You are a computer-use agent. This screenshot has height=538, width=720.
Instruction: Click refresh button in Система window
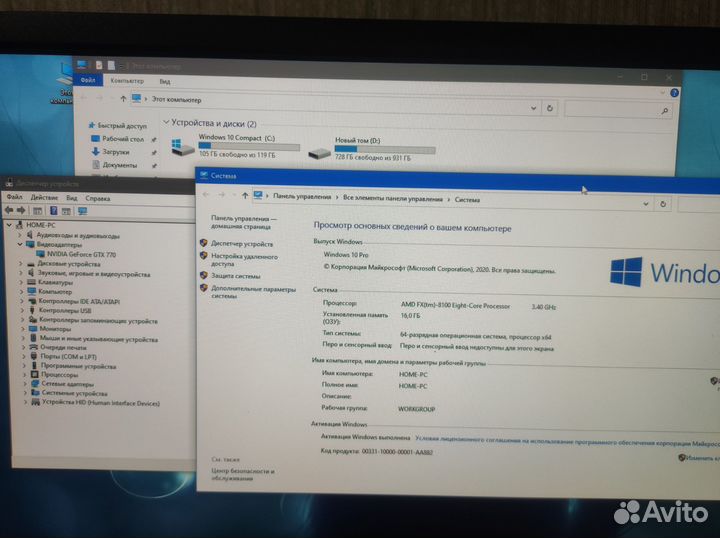click(x=663, y=204)
